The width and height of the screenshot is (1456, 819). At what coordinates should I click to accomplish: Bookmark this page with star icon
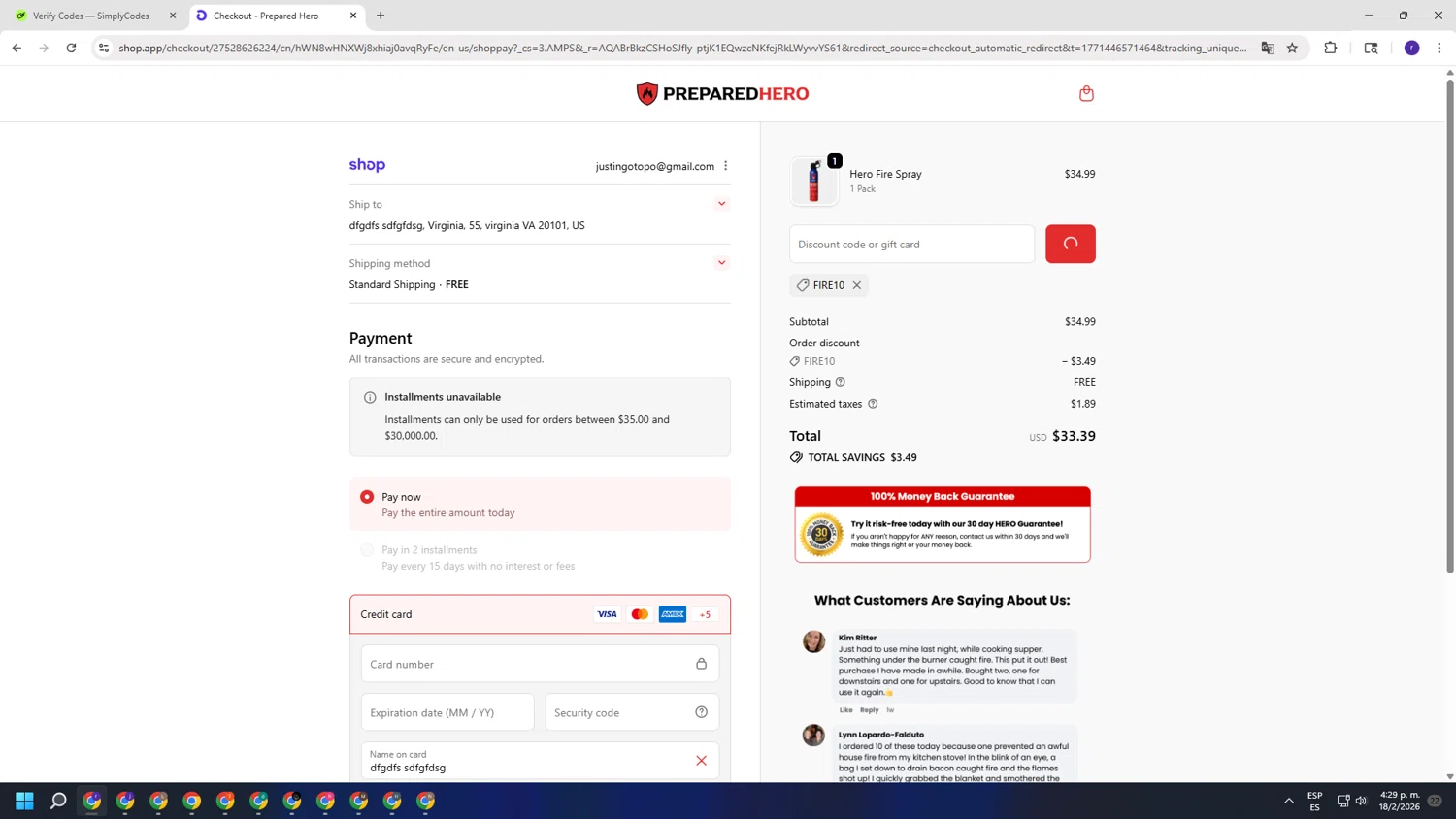(x=1292, y=48)
